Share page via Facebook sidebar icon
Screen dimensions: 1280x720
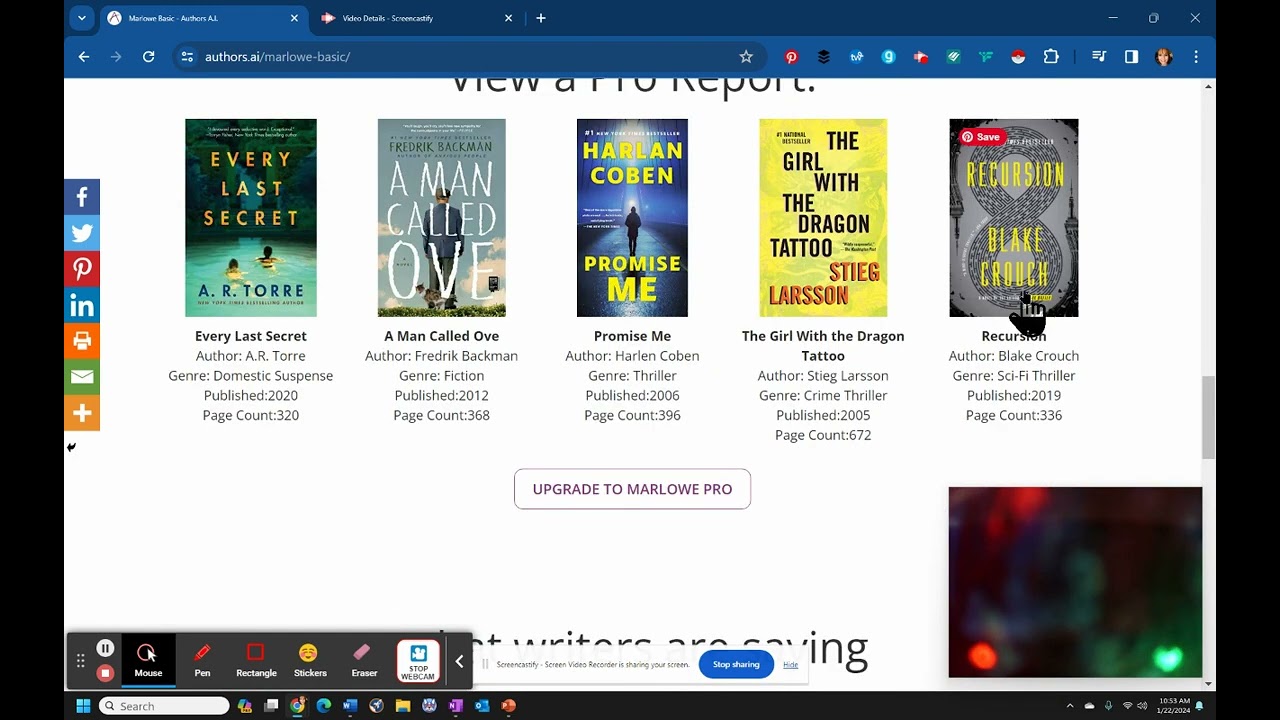[82, 197]
